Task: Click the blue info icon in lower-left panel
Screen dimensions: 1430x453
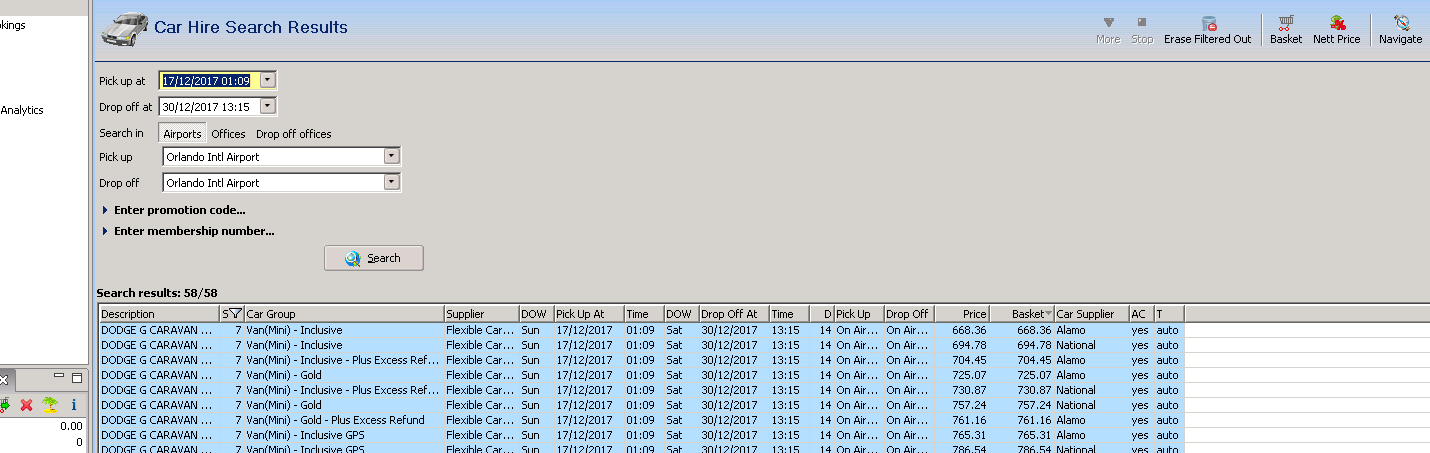Action: [73, 405]
